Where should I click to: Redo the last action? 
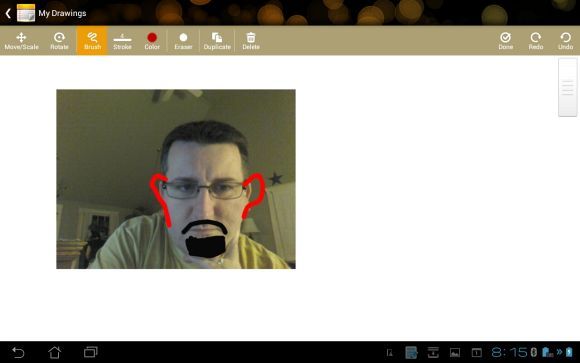click(536, 41)
